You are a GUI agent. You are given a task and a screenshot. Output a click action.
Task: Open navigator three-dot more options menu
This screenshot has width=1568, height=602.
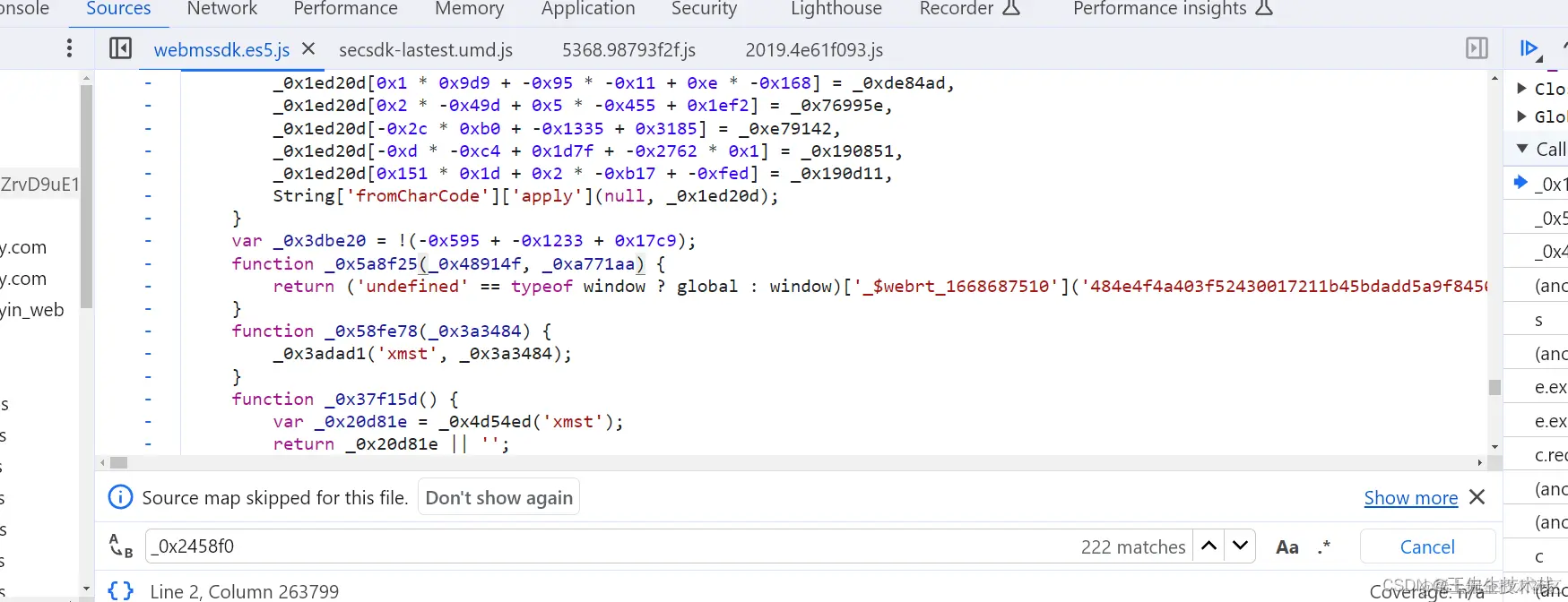pos(69,48)
